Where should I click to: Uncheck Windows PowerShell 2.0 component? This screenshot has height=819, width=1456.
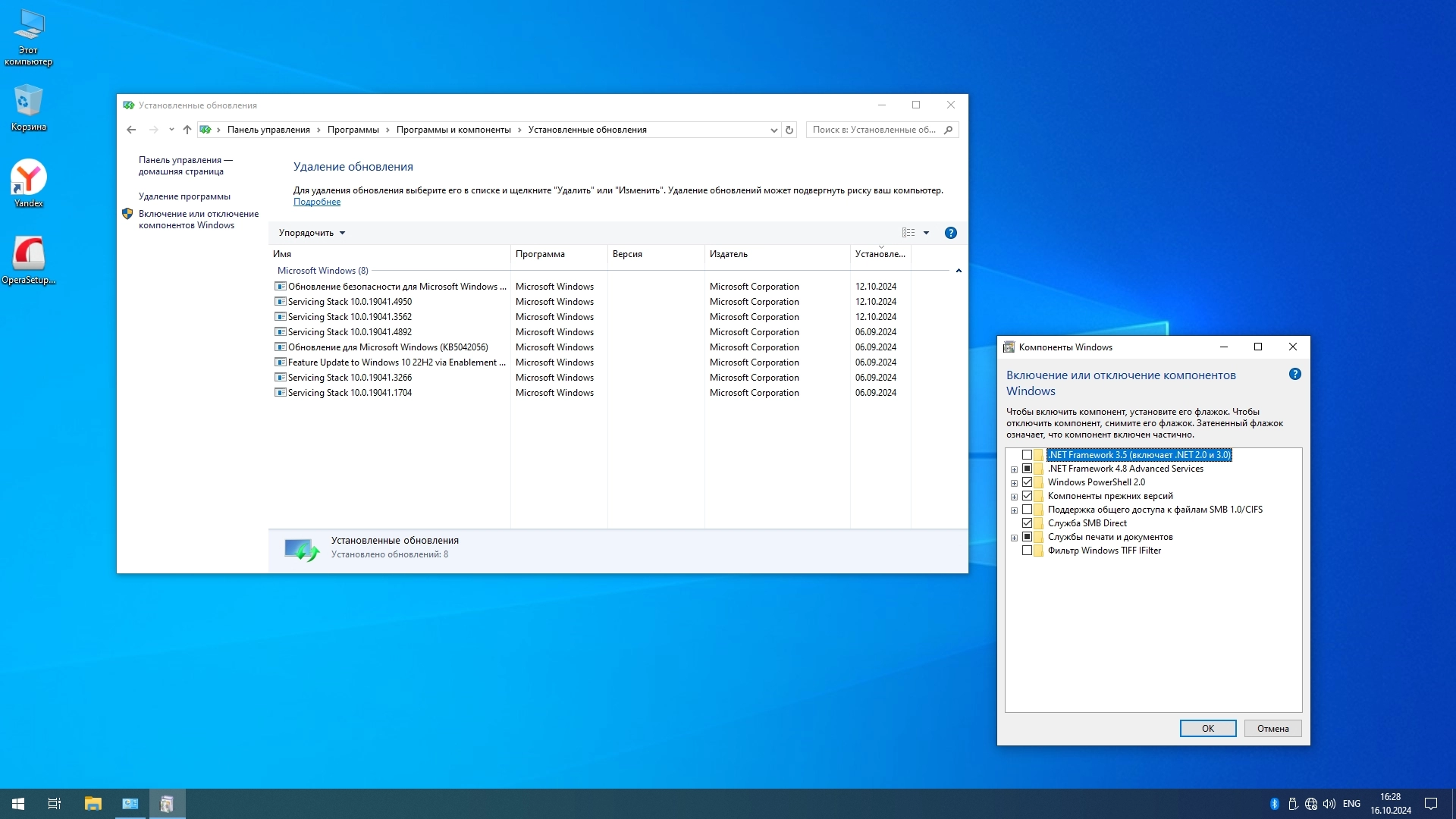tap(1027, 482)
